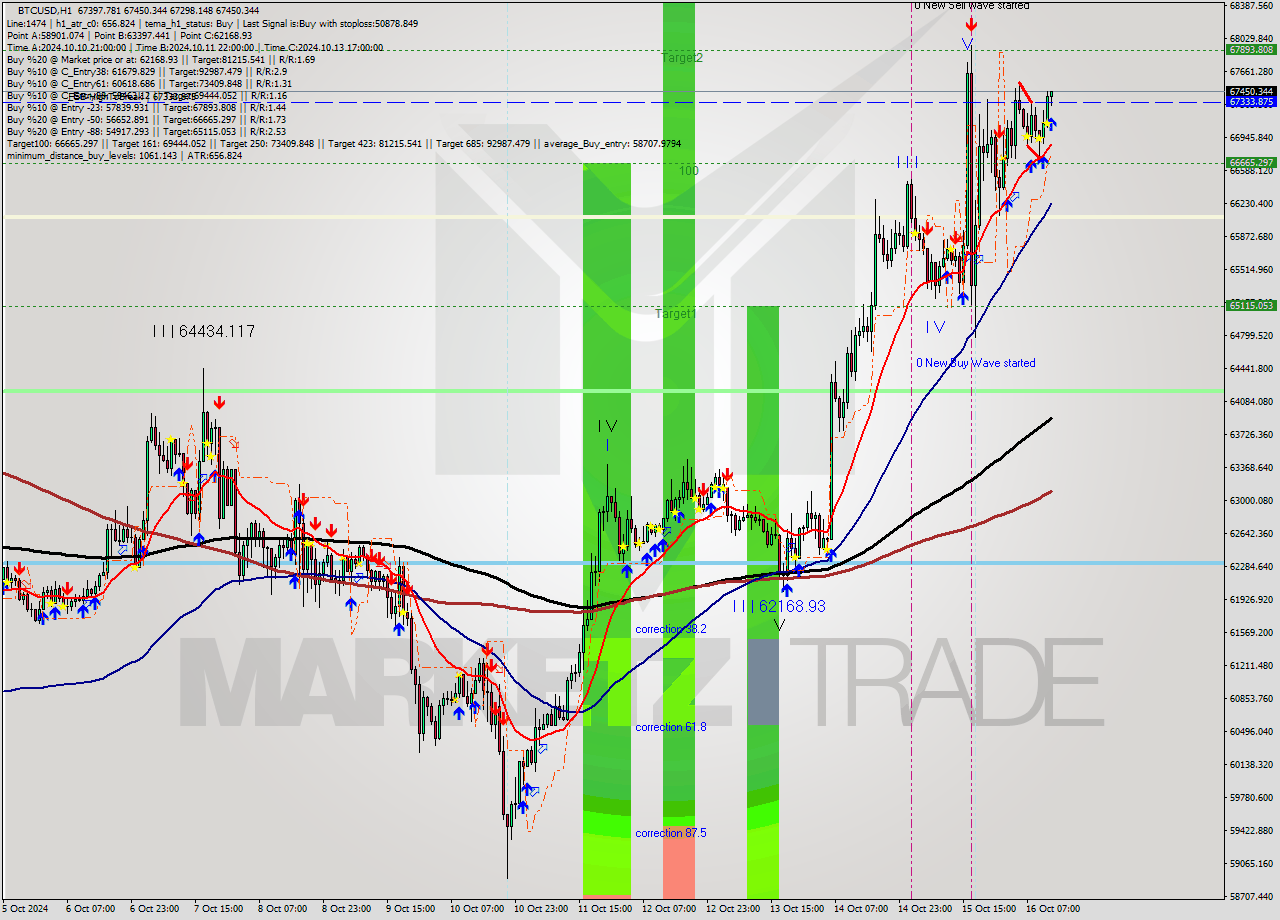Select the wave label 'I I I 62168.93'
1280x920 pixels.
click(779, 606)
